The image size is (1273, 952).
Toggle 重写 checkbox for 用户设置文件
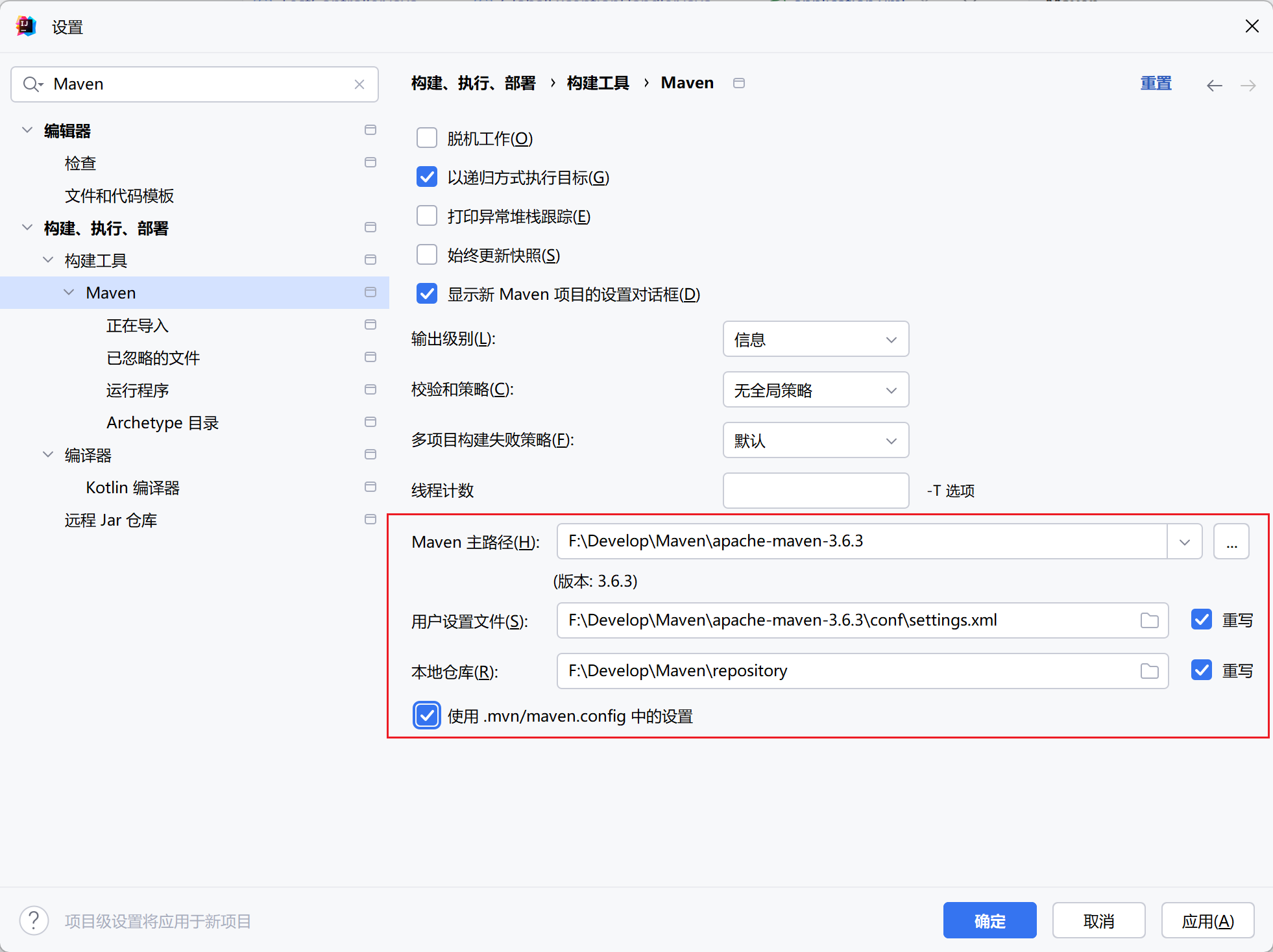[1202, 620]
